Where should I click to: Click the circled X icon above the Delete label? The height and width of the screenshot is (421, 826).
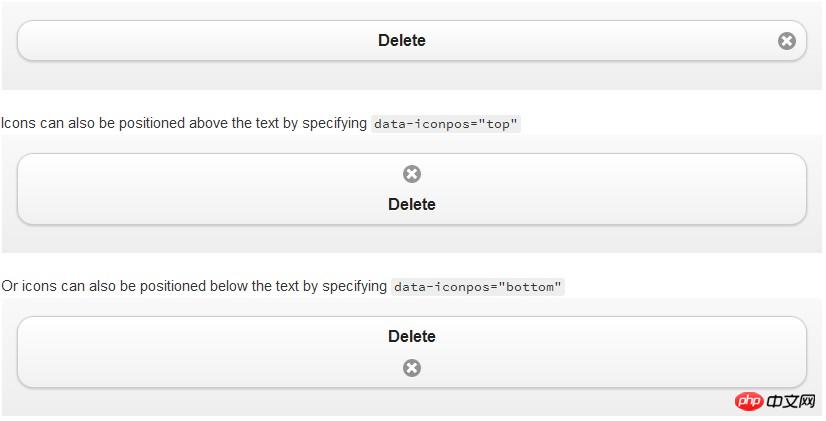[412, 174]
